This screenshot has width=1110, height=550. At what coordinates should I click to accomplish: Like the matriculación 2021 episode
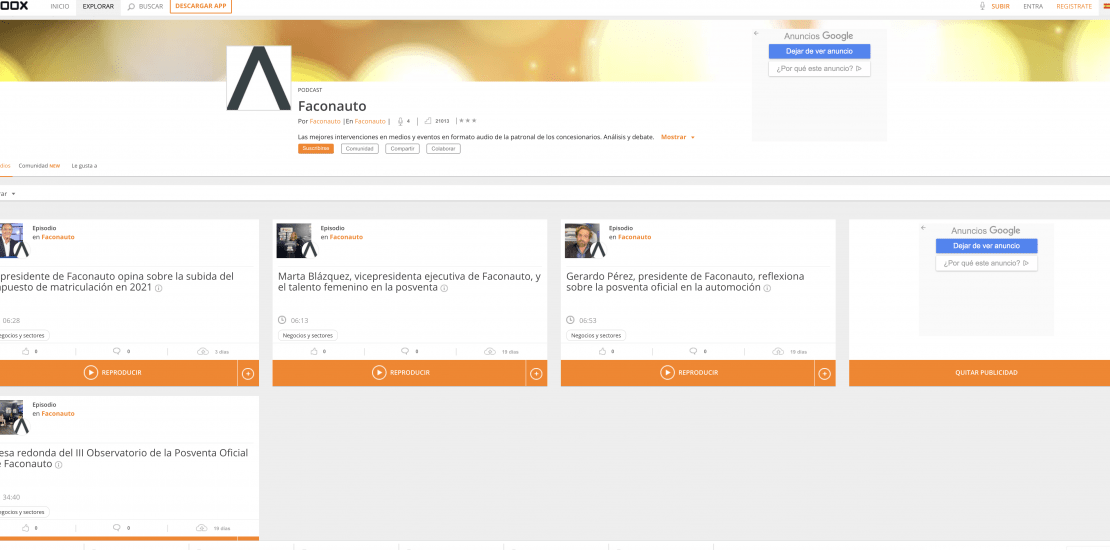[x=26, y=351]
